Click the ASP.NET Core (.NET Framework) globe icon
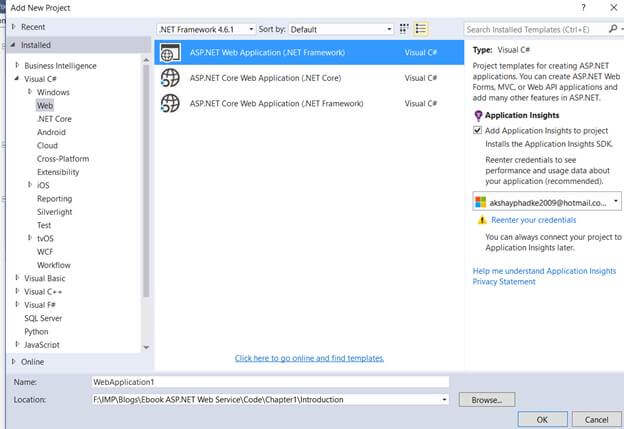Viewport: 624px width, 429px height. 170,103
